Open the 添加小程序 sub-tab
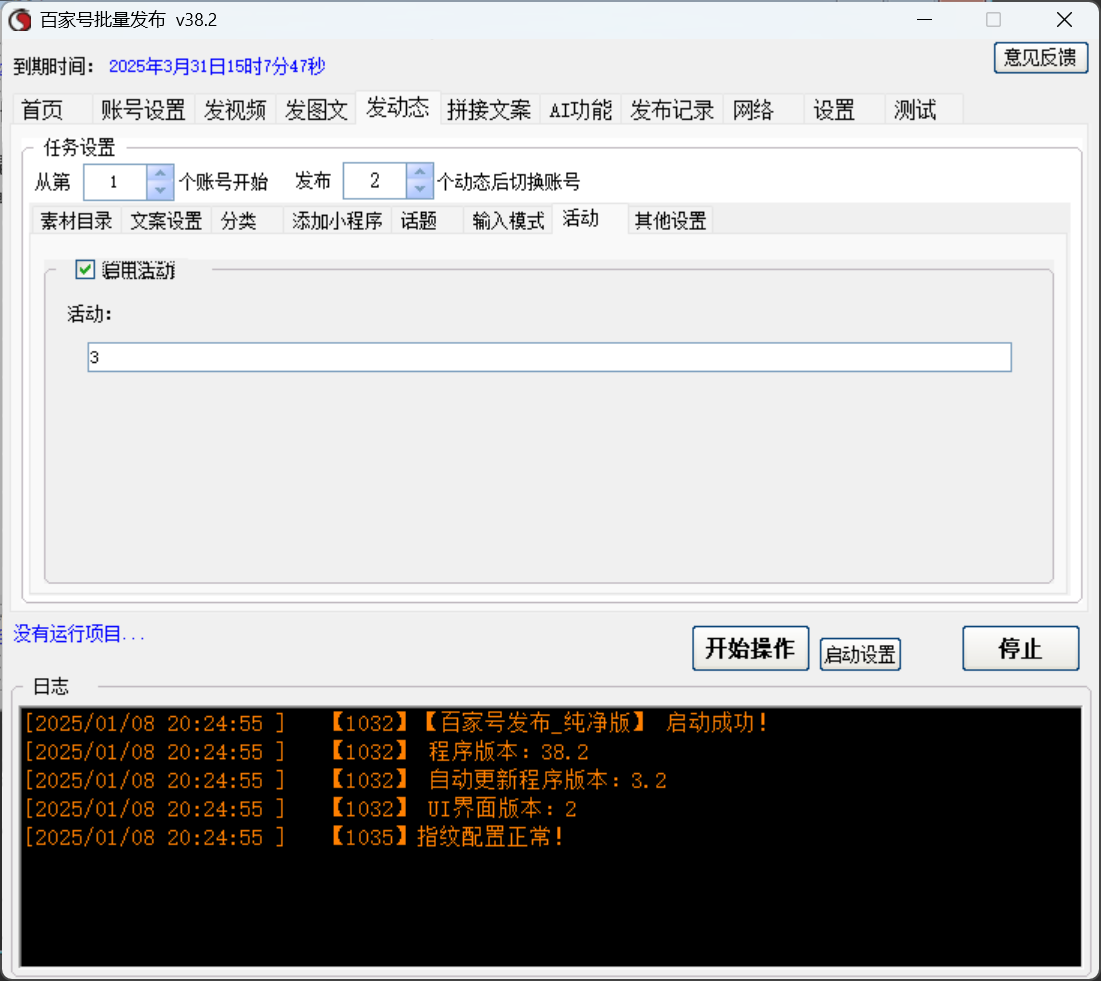The image size is (1101, 981). [x=337, y=220]
